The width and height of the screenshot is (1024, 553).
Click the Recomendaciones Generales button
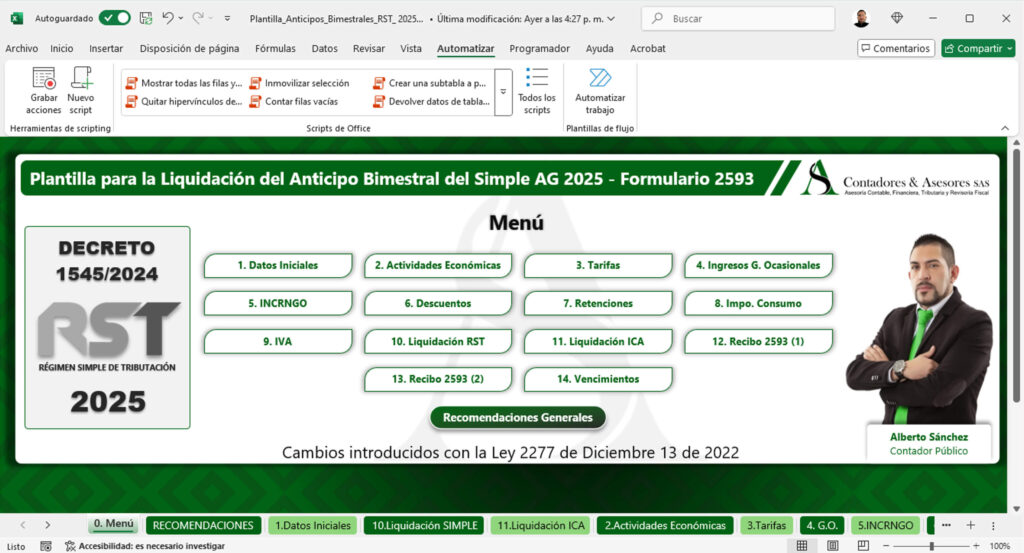pyautogui.click(x=517, y=418)
